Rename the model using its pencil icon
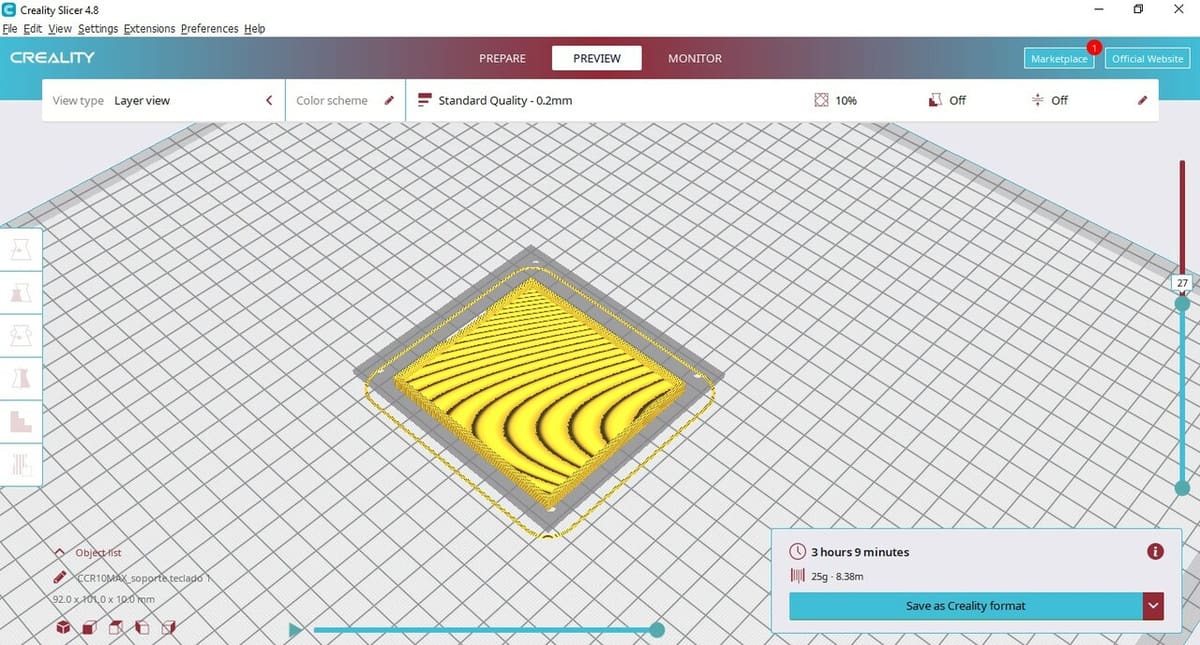 [x=61, y=578]
